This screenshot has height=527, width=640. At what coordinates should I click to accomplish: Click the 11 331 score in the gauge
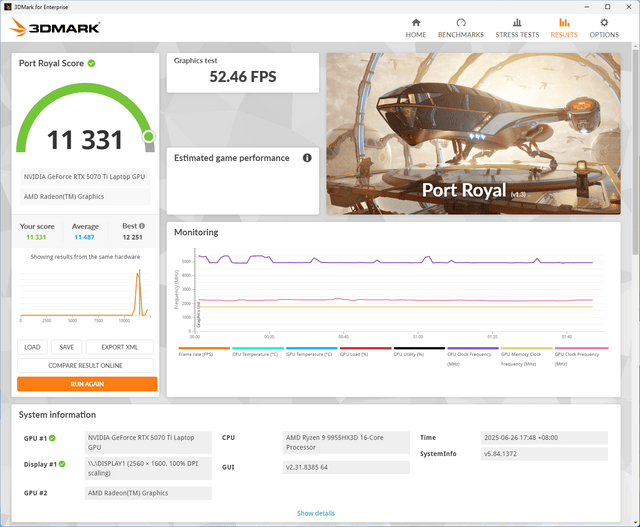point(84,140)
